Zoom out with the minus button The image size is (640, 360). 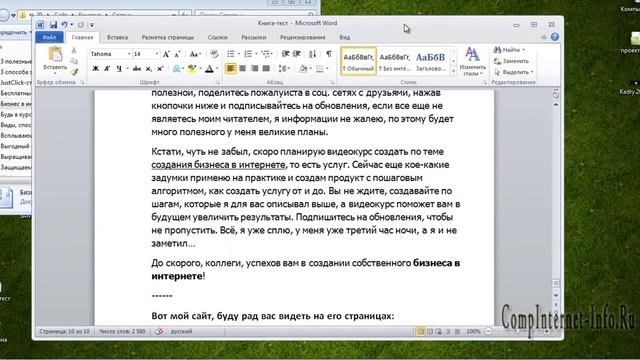[489, 331]
